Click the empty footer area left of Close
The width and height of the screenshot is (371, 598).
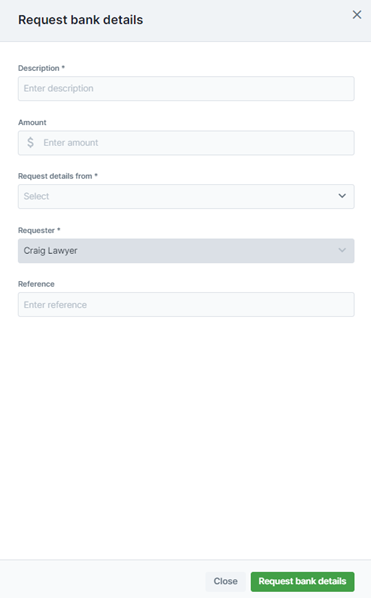pyautogui.click(x=103, y=580)
